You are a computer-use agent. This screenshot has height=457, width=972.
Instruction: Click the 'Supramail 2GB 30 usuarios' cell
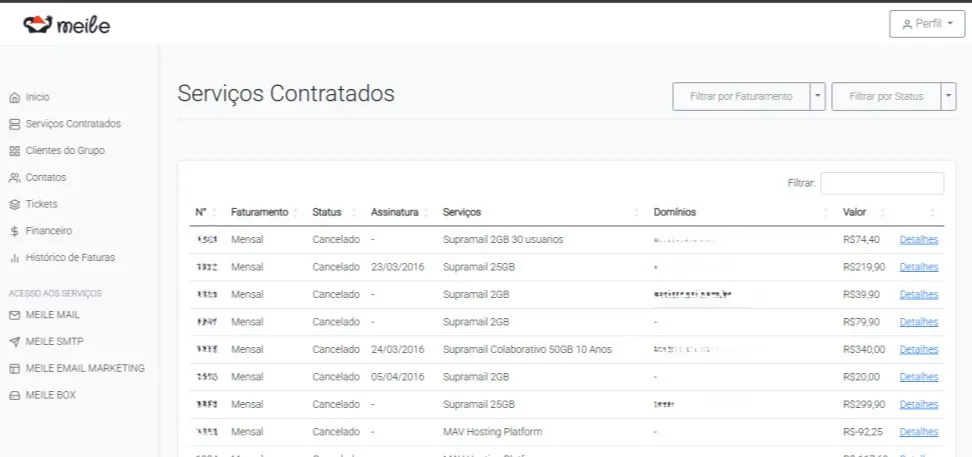[503, 239]
